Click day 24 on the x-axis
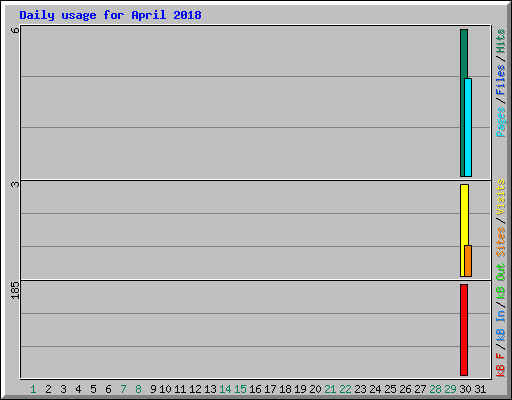512x400 pixels. pyautogui.click(x=375, y=389)
